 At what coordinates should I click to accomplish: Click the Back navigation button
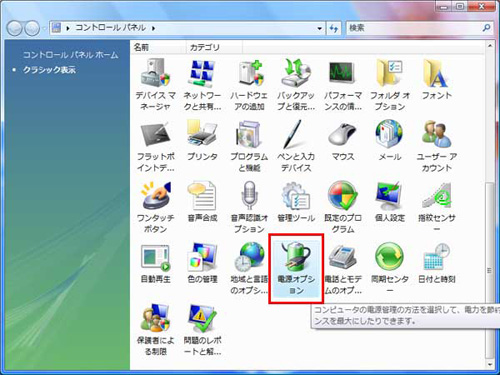click(x=15, y=28)
